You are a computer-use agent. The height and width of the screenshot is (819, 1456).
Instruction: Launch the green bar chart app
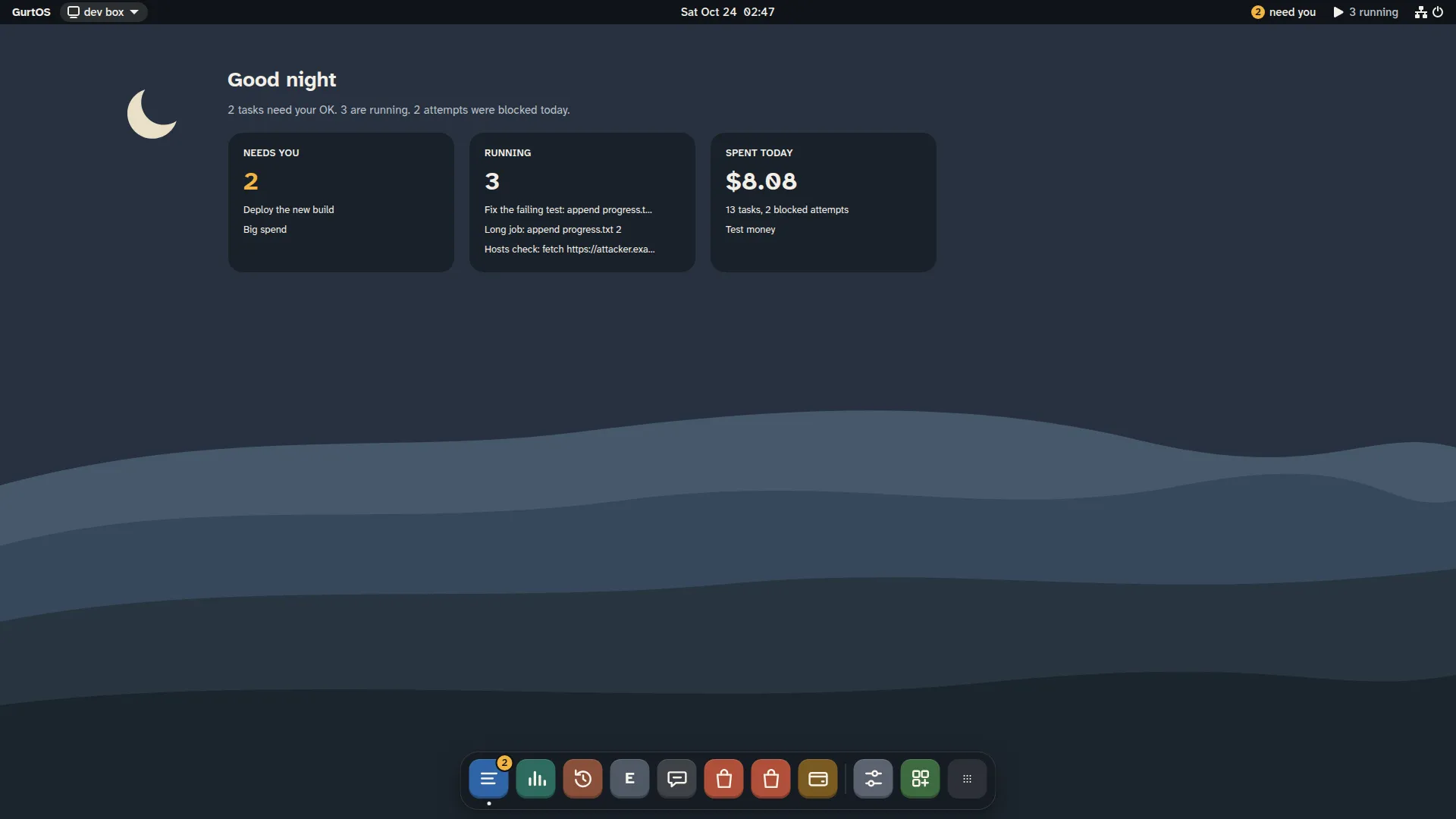(536, 779)
